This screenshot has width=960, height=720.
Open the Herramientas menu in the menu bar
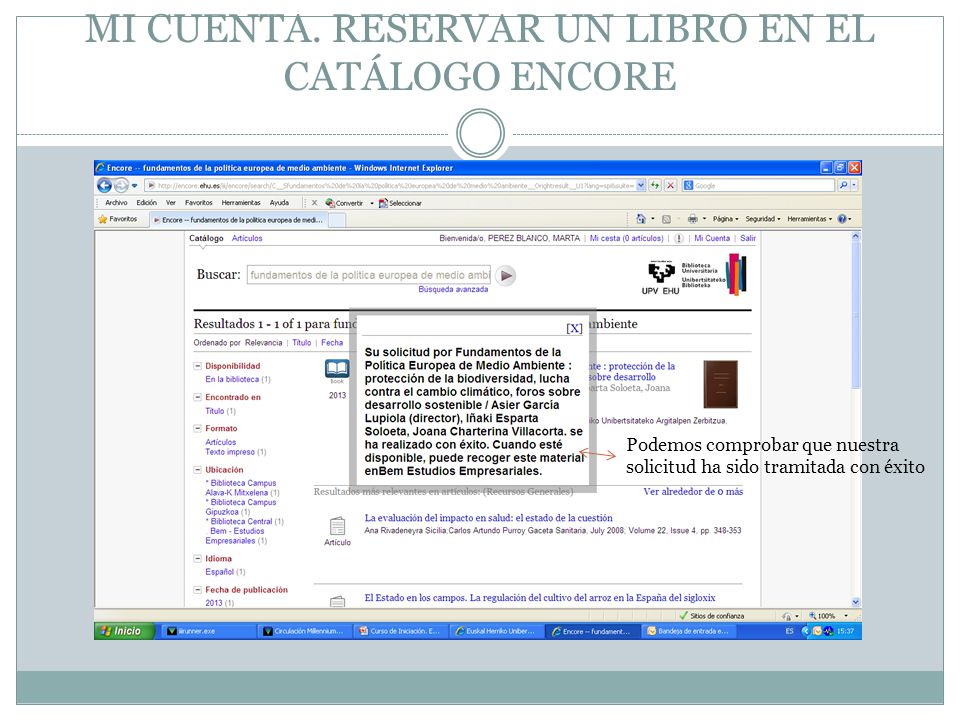tap(241, 203)
